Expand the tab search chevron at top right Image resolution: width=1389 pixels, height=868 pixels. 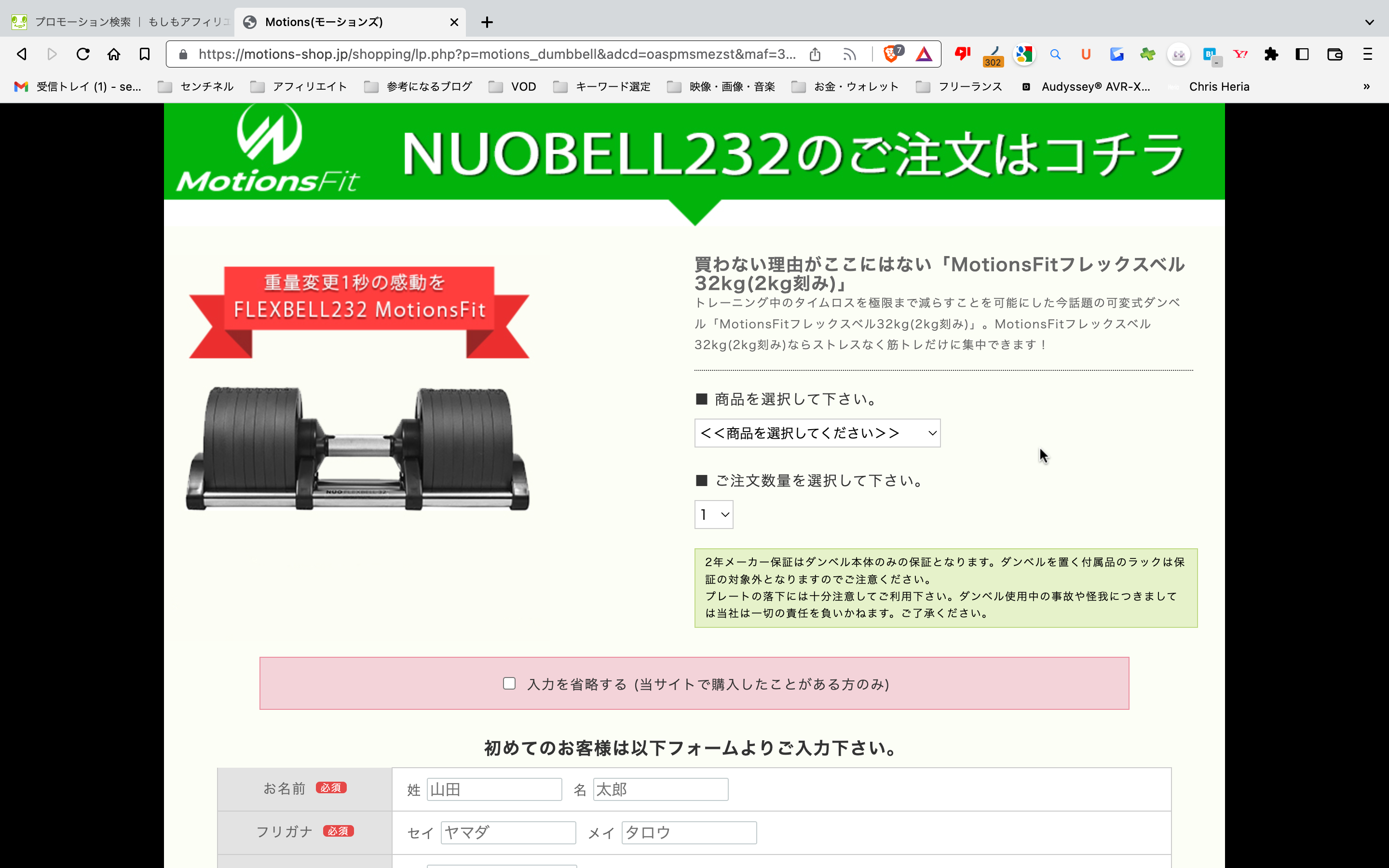(x=1370, y=22)
